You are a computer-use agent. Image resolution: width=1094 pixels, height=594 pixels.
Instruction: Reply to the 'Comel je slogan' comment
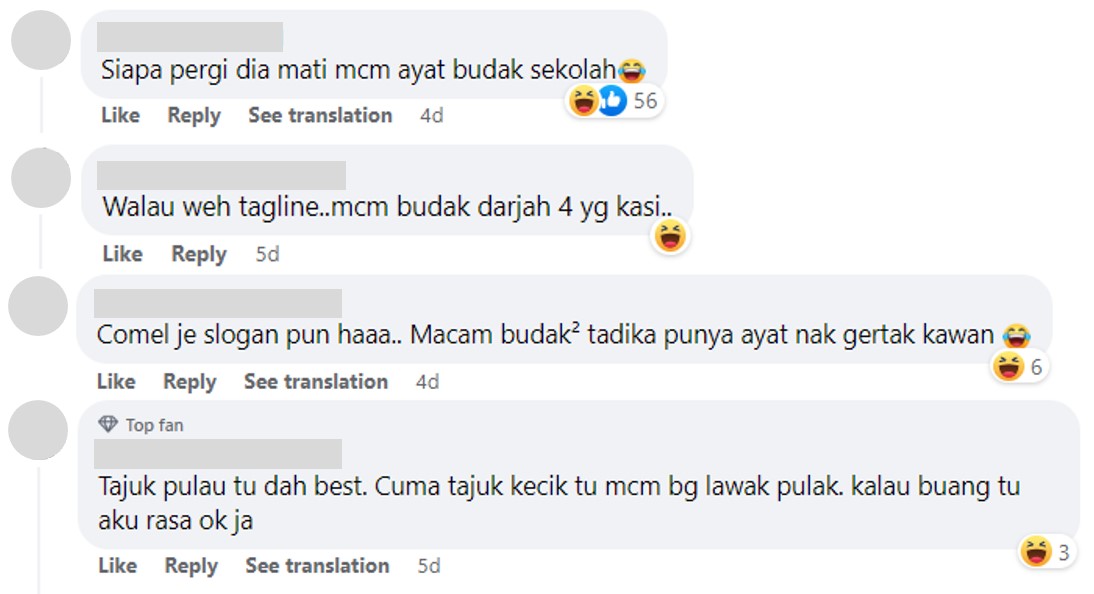[190, 381]
